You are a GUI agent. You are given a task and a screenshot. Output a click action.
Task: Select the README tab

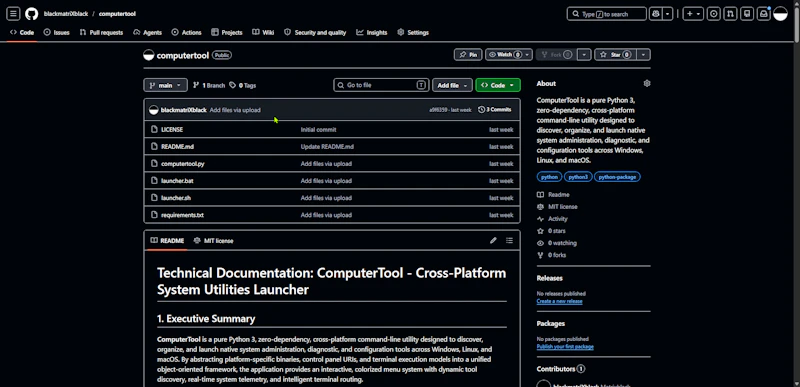click(167, 240)
